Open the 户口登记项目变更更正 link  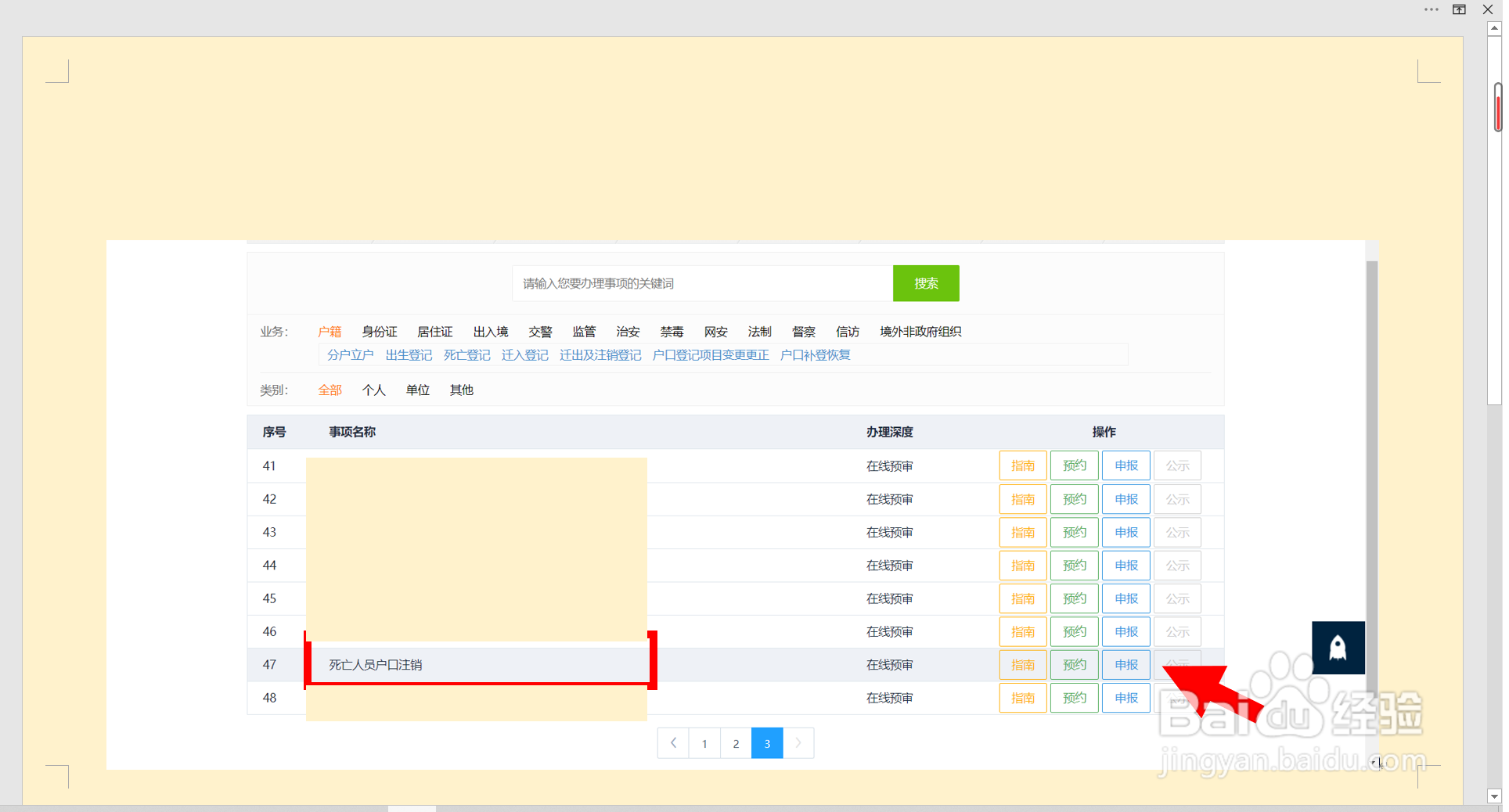click(x=711, y=355)
